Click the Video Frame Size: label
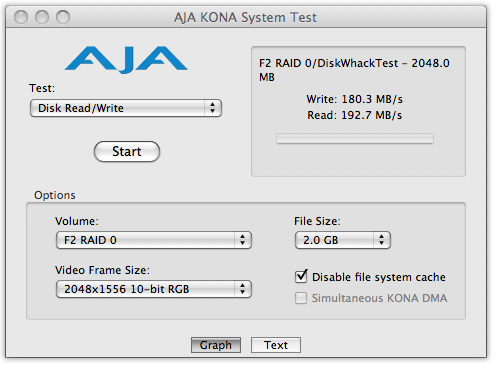 click(102, 270)
